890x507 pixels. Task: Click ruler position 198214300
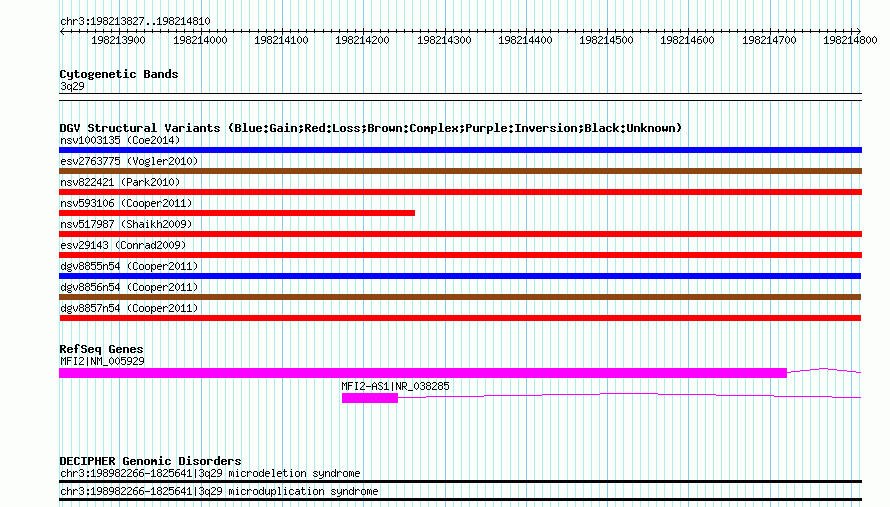point(444,40)
